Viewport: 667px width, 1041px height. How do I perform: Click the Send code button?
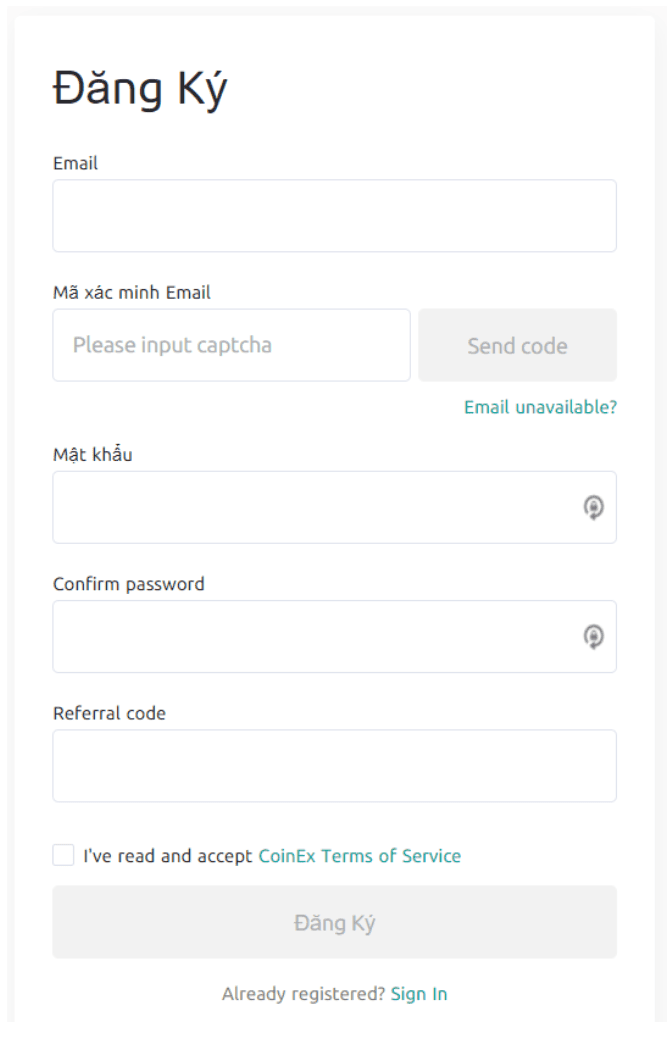518,345
